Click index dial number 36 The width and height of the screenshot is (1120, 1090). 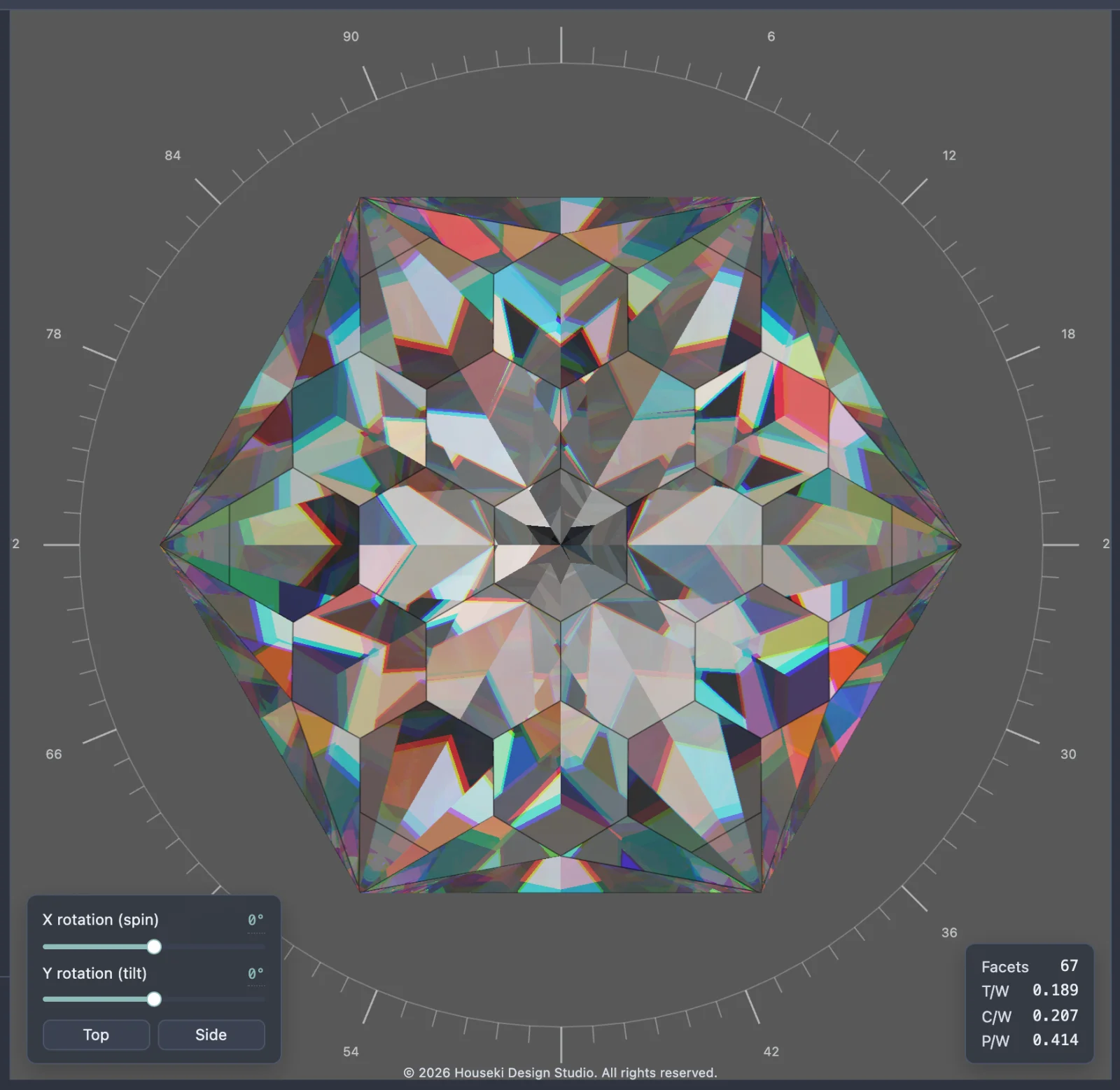coord(949,932)
